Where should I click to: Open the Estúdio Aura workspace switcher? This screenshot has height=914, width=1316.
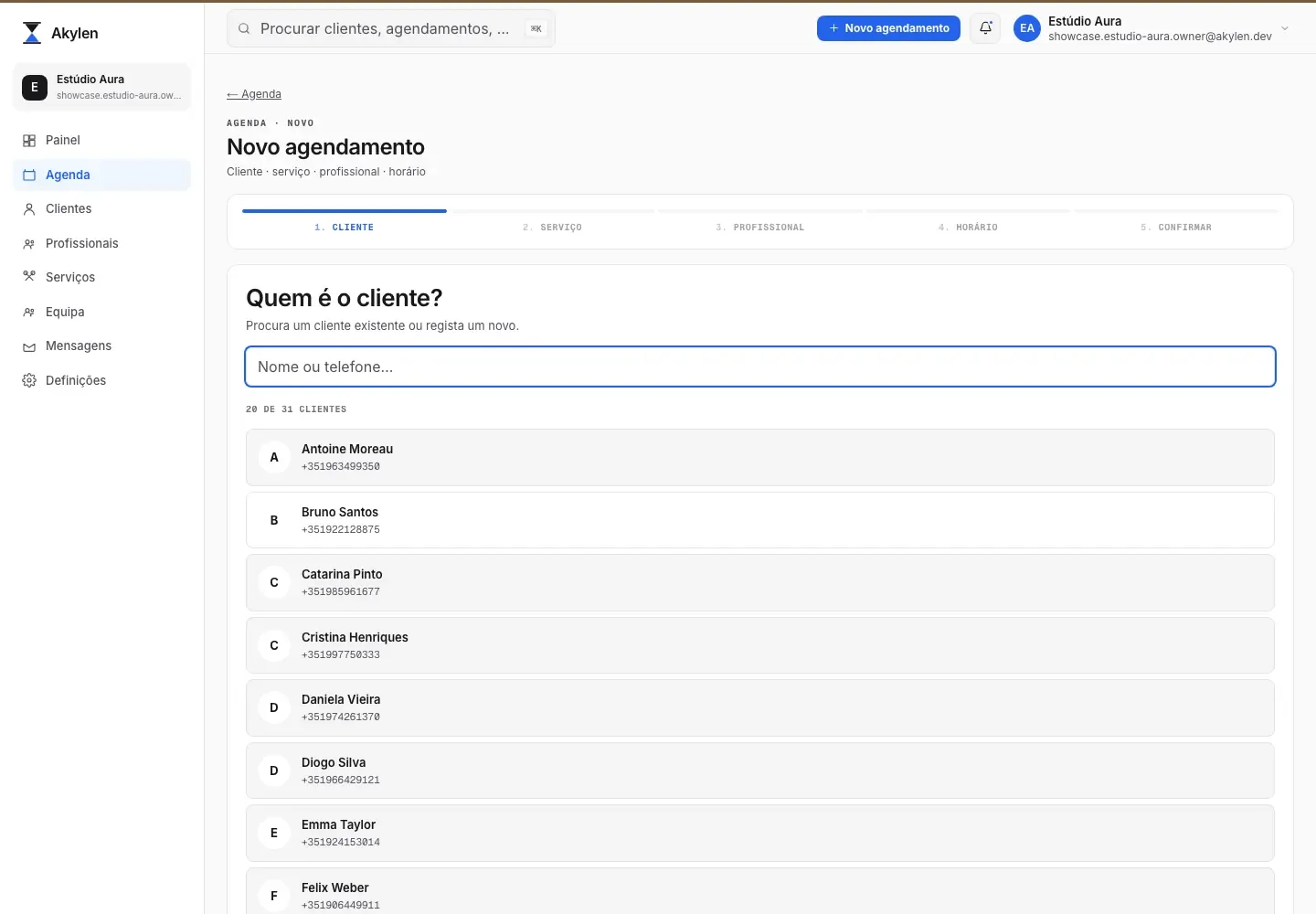[x=102, y=87]
